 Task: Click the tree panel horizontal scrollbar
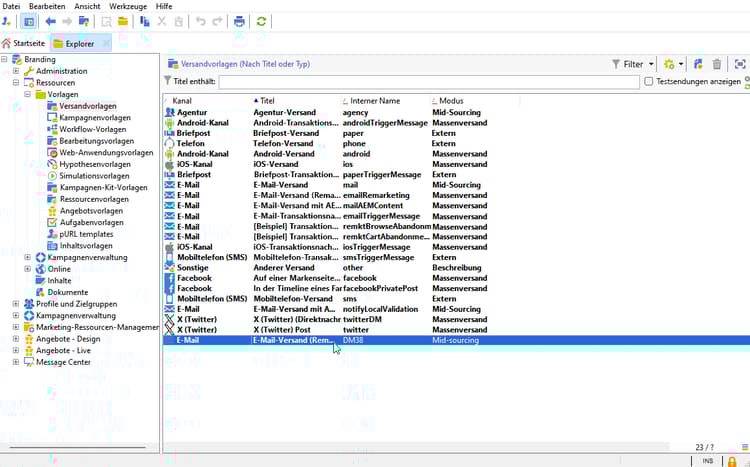[x=77, y=448]
